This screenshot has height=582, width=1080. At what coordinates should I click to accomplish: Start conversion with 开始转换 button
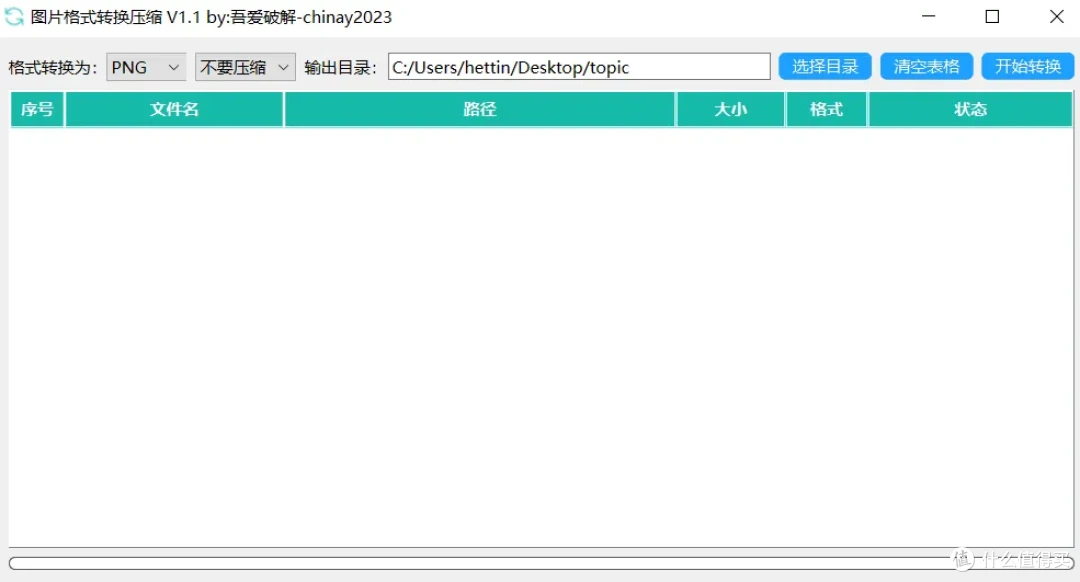pyautogui.click(x=1028, y=67)
